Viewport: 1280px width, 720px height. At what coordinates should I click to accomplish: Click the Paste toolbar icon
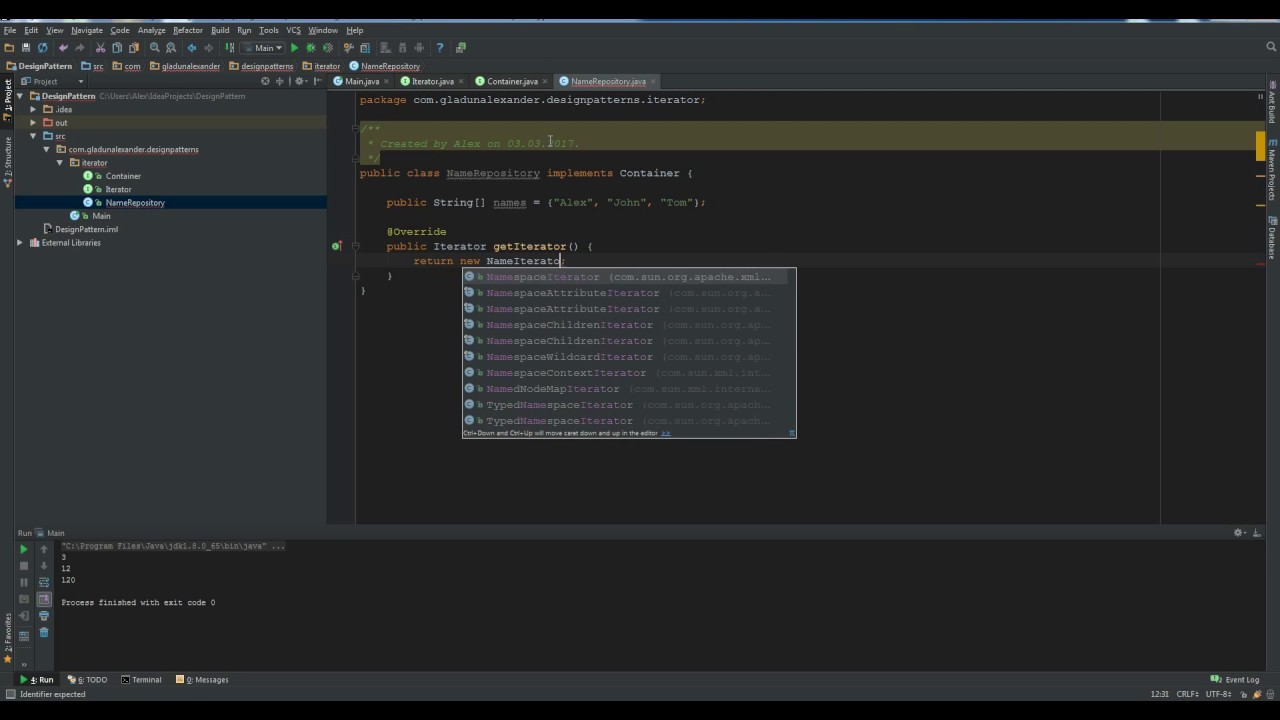(x=134, y=47)
